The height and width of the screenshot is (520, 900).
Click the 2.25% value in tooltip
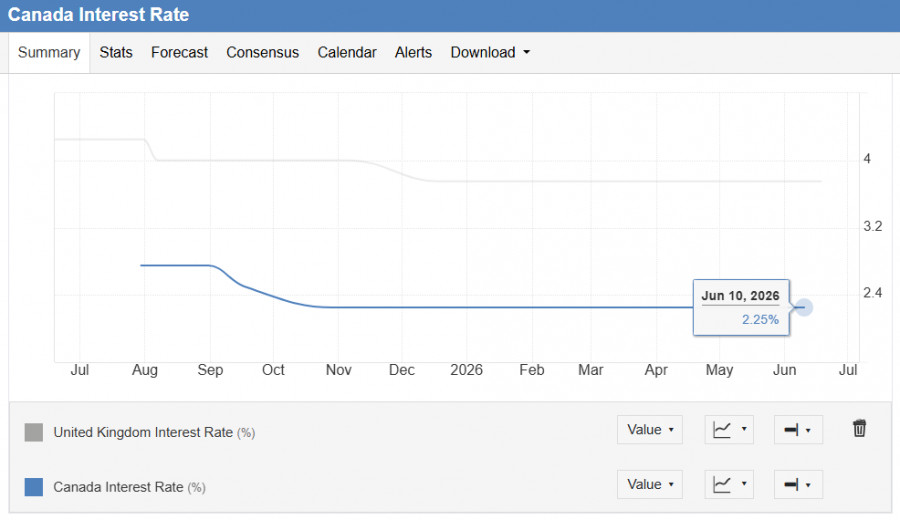(760, 320)
